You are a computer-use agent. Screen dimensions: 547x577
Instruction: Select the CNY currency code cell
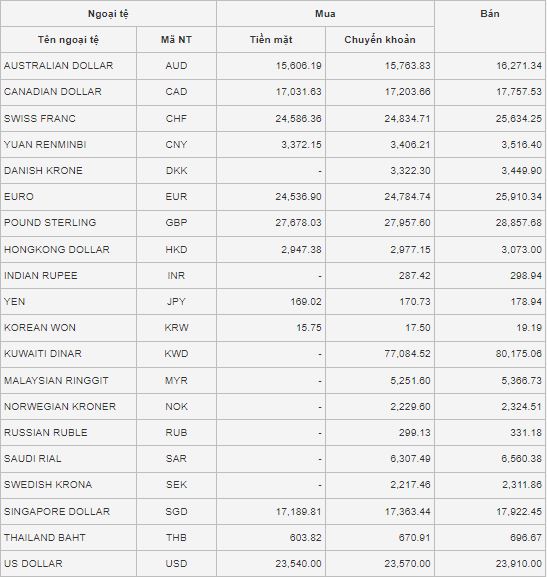tap(176, 144)
